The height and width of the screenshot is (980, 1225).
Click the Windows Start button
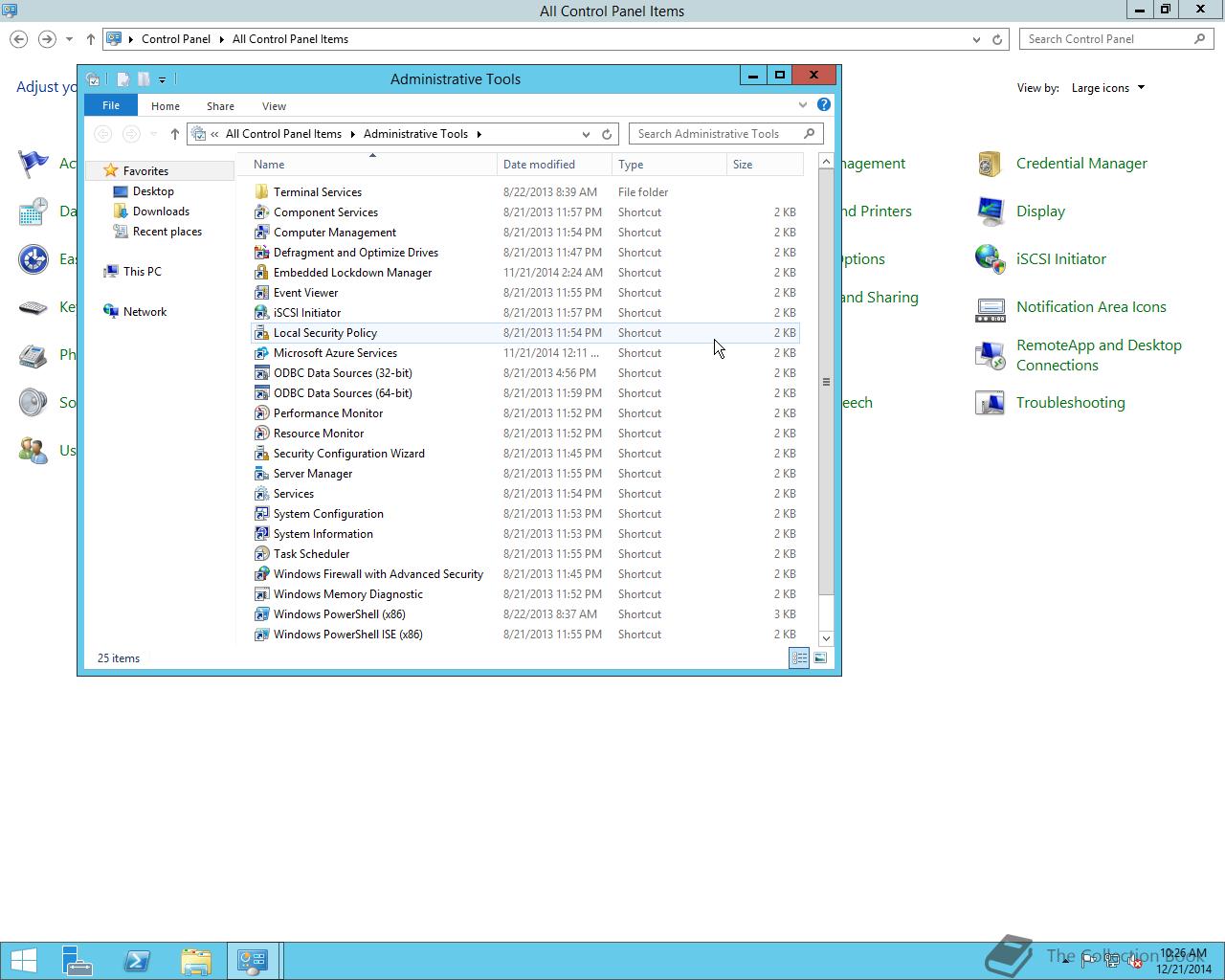tap(23, 961)
